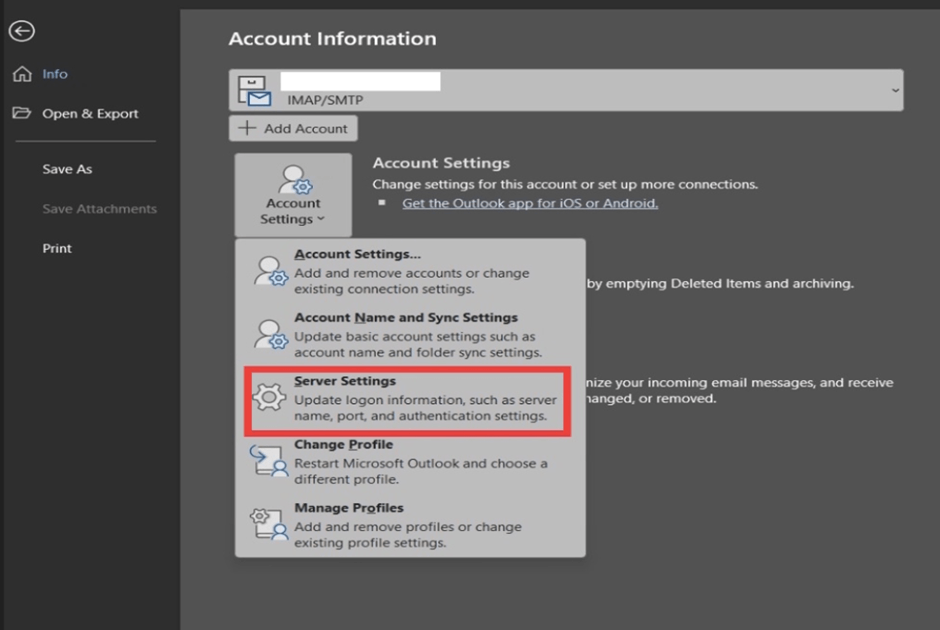Viewport: 940px width, 630px height.
Task: Click the Account Settings section heading text
Action: pos(441,163)
